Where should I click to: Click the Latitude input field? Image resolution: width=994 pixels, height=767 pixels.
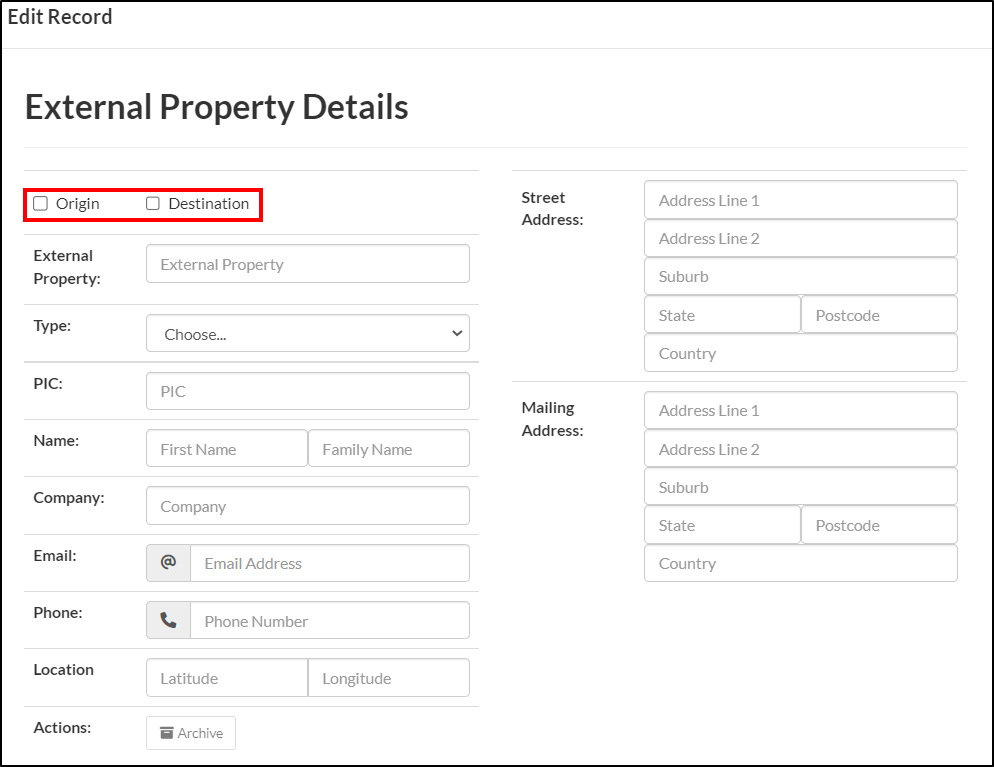225,677
